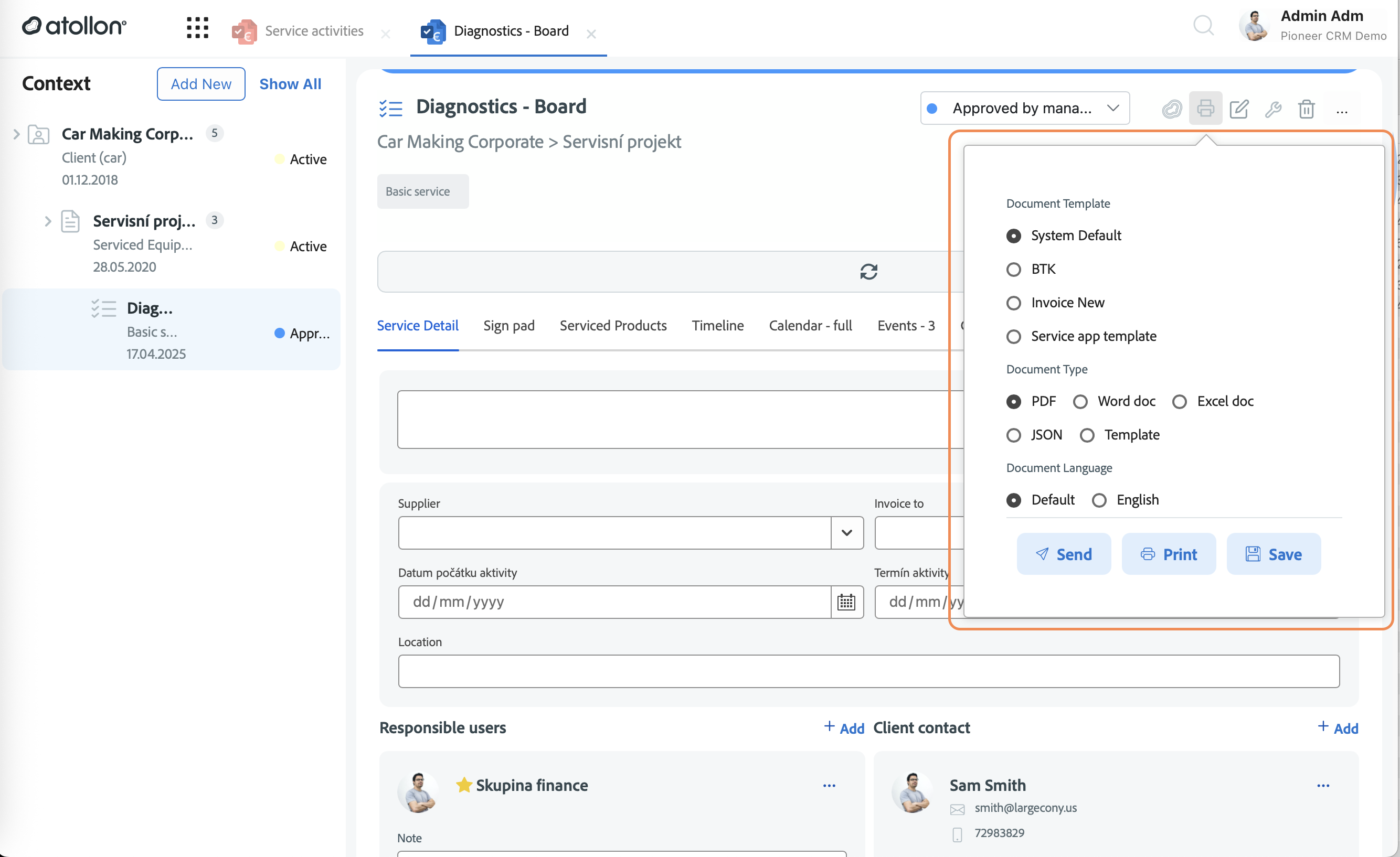
Task: Open the Admin Adm user avatar
Action: tap(1255, 26)
